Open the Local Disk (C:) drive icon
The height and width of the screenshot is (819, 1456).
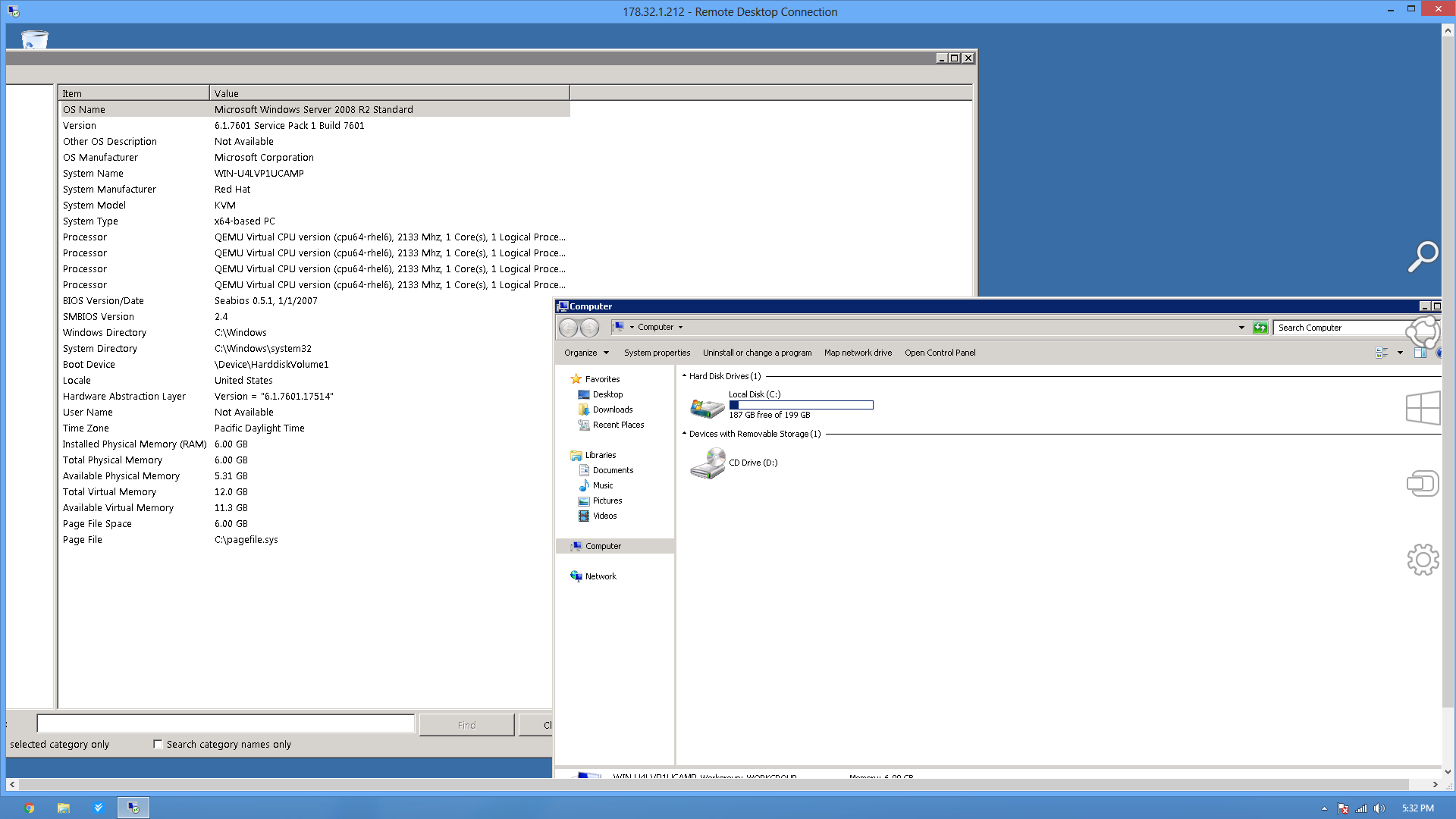coord(707,407)
